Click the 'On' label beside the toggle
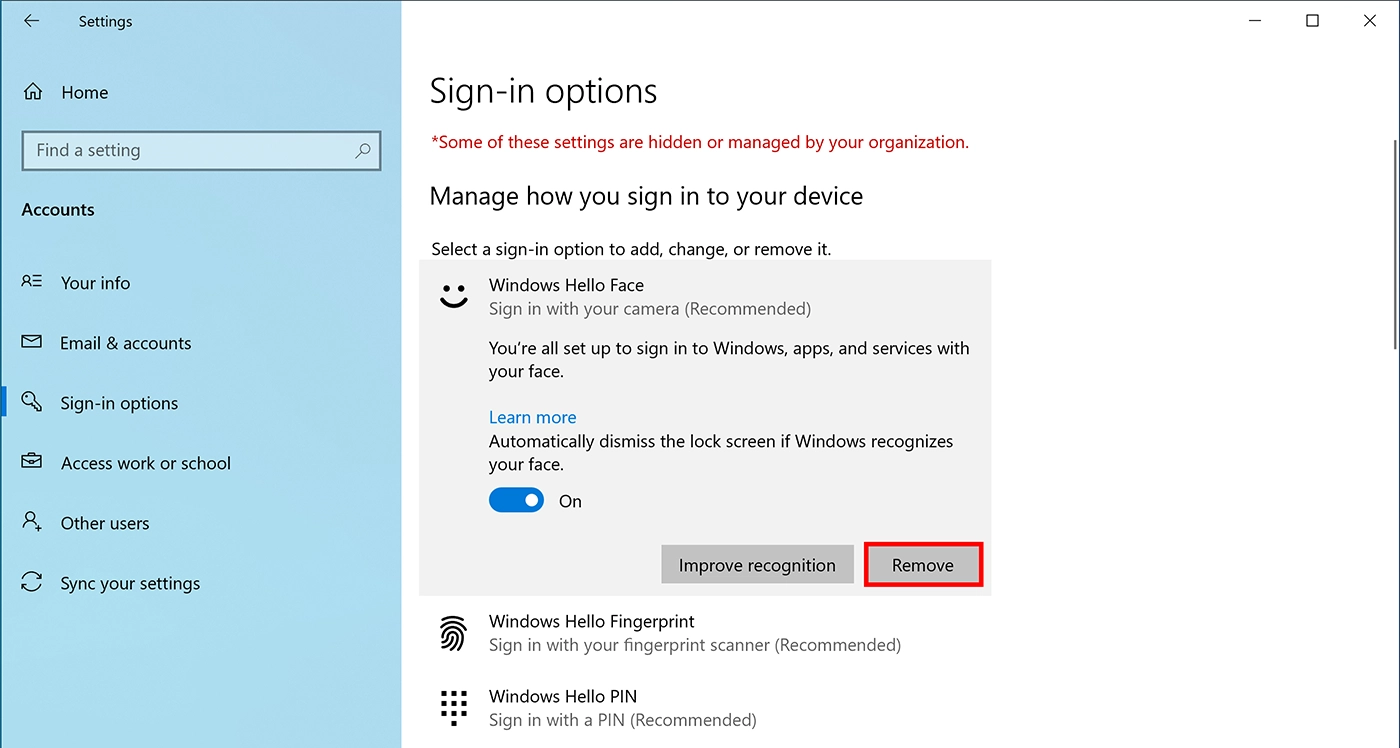Image resolution: width=1400 pixels, height=748 pixels. (x=571, y=501)
